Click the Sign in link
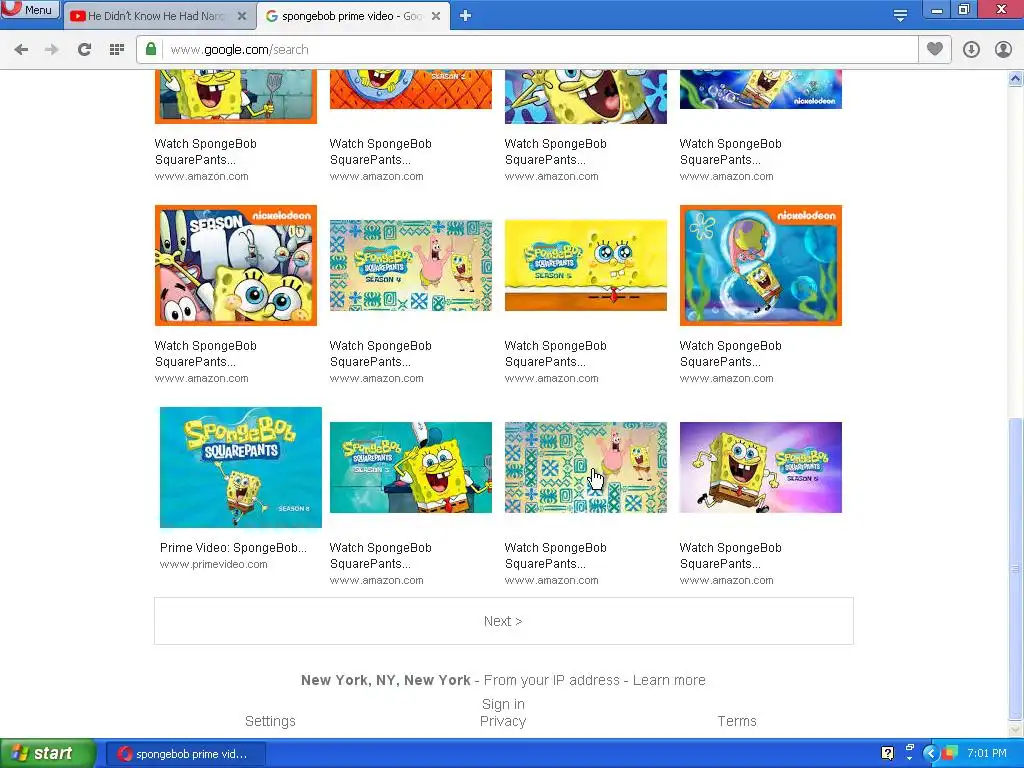1024x768 pixels. pyautogui.click(x=503, y=704)
